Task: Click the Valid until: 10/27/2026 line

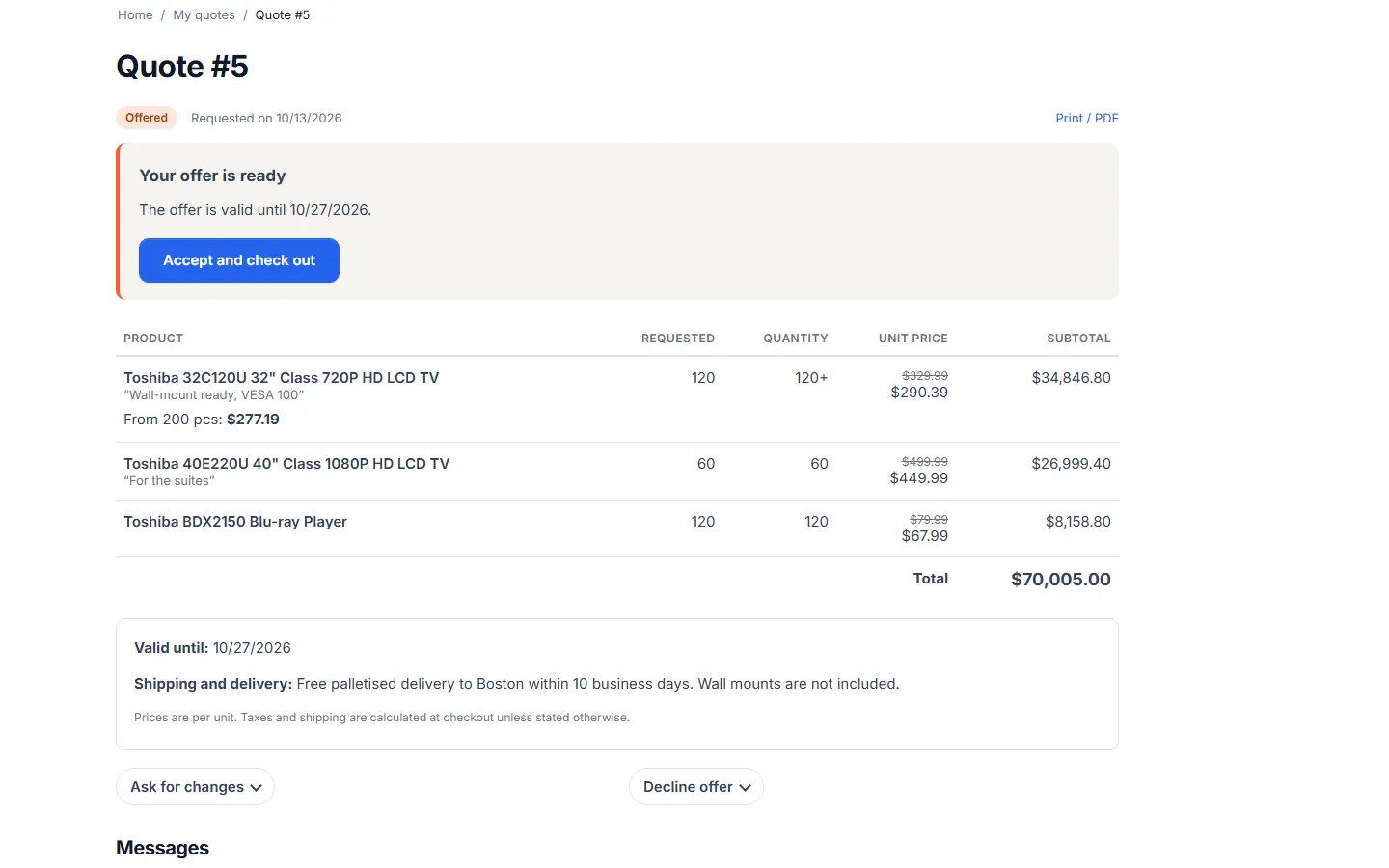Action: click(212, 647)
